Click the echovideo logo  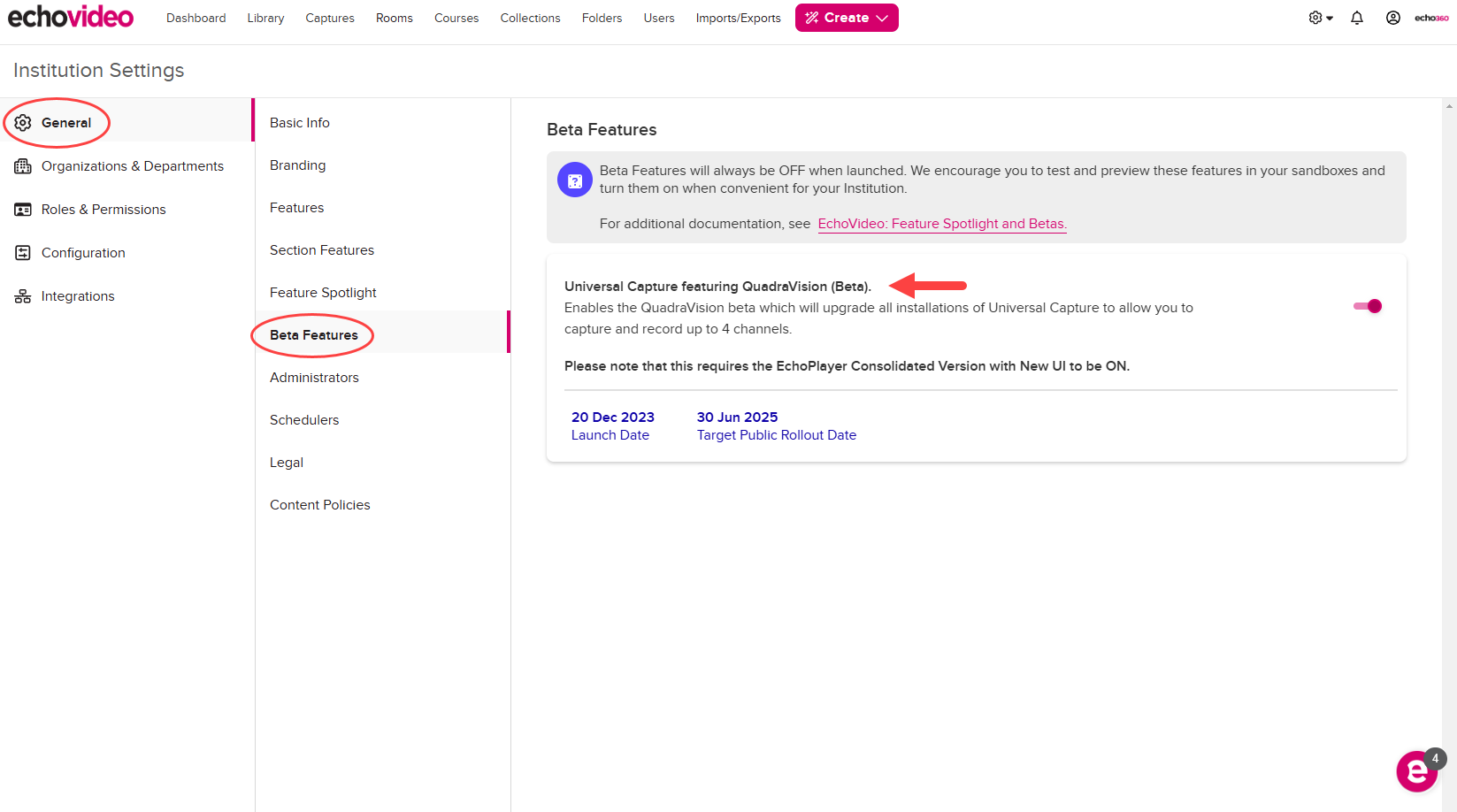click(x=71, y=17)
